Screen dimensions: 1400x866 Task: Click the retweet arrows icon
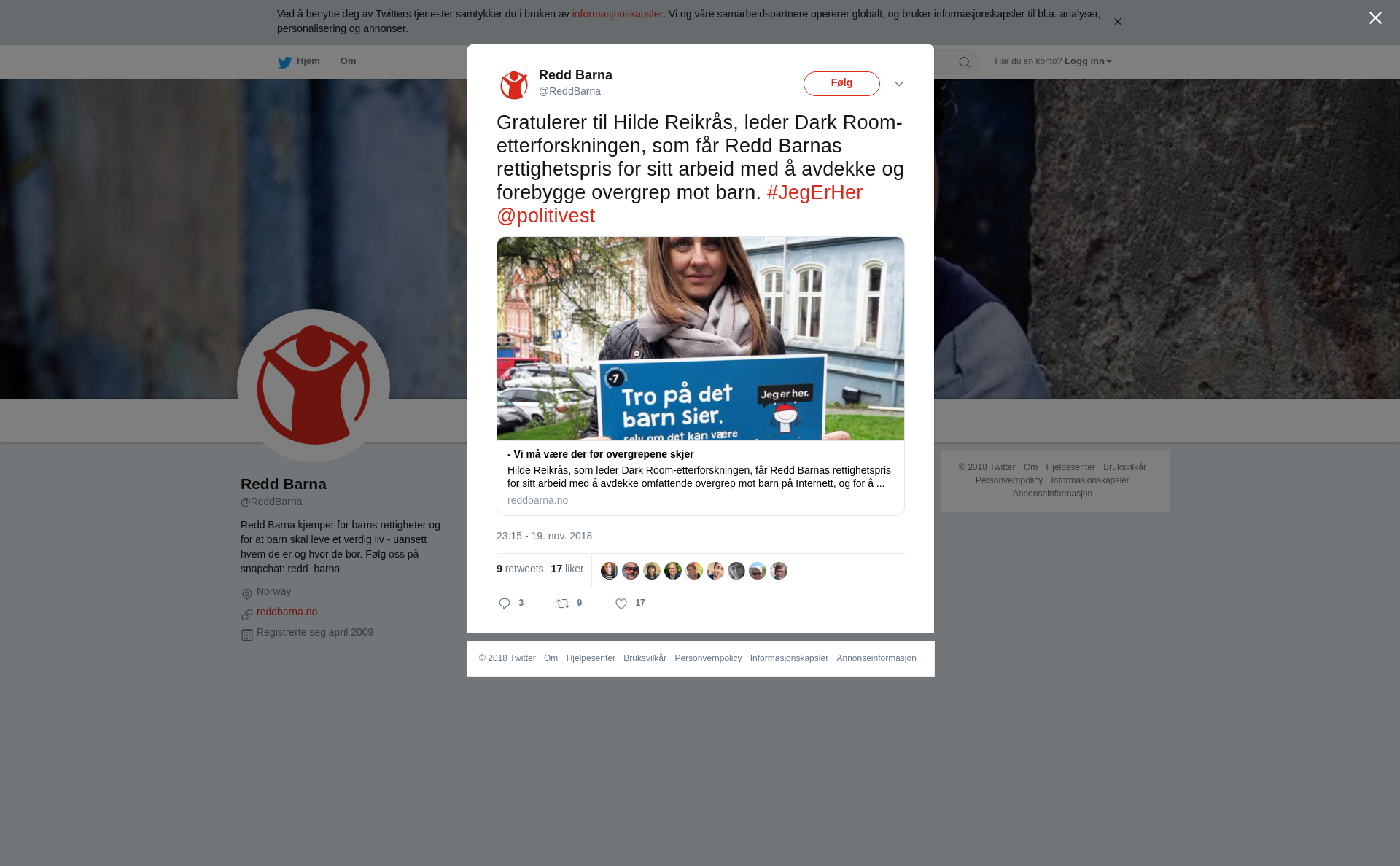tap(563, 604)
